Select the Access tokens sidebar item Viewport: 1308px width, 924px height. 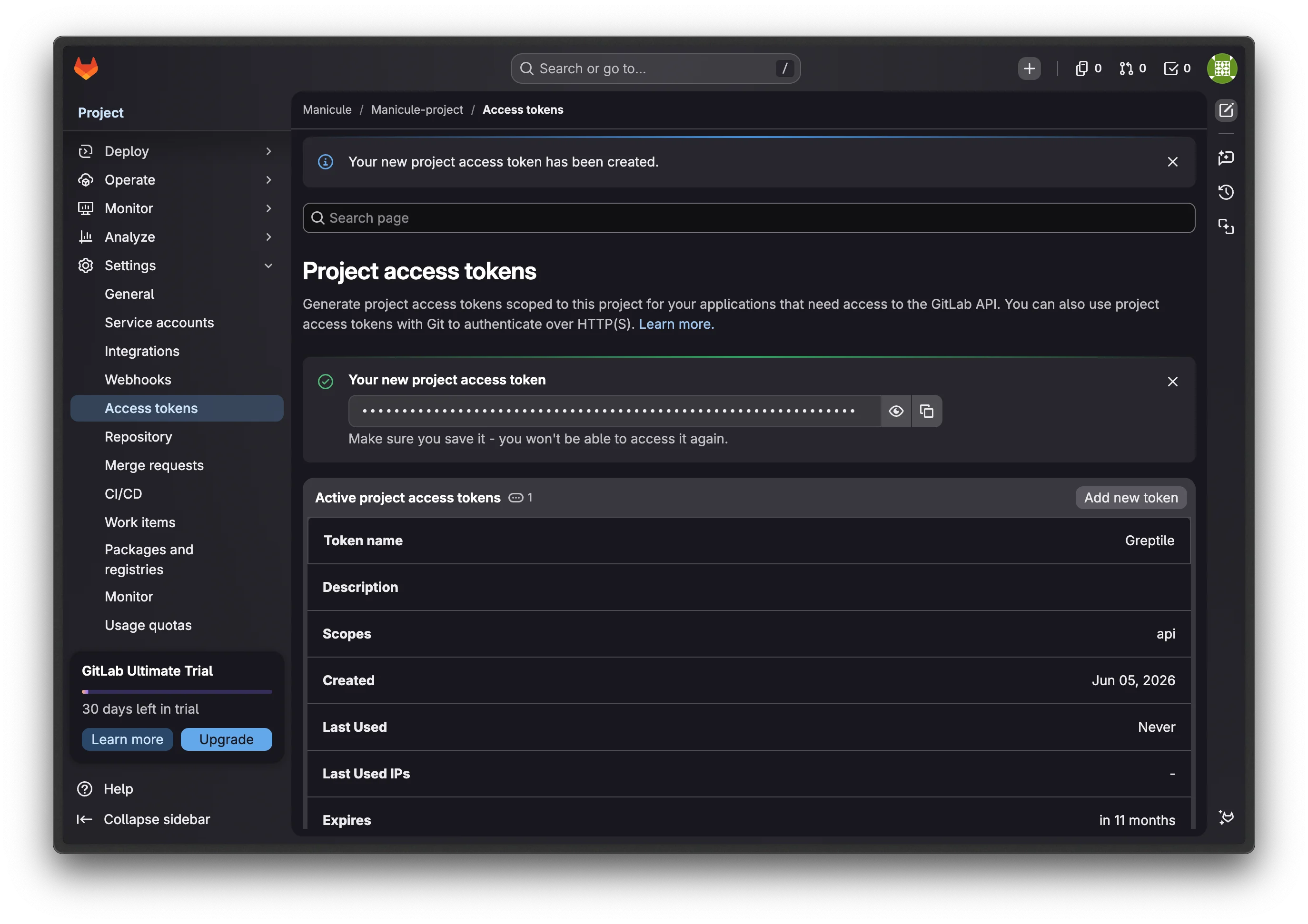point(177,408)
